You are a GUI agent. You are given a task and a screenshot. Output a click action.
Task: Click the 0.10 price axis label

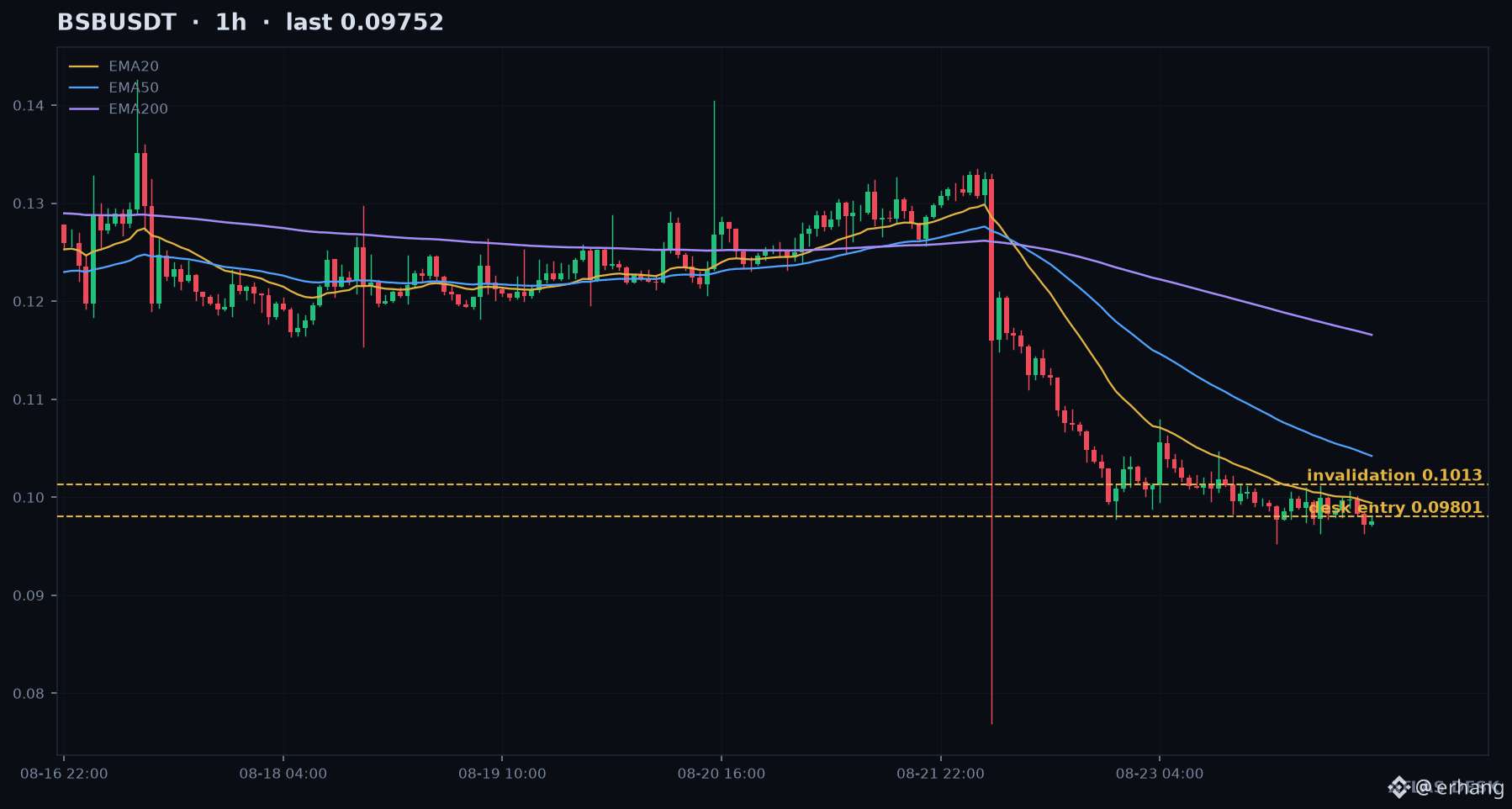click(x=29, y=497)
